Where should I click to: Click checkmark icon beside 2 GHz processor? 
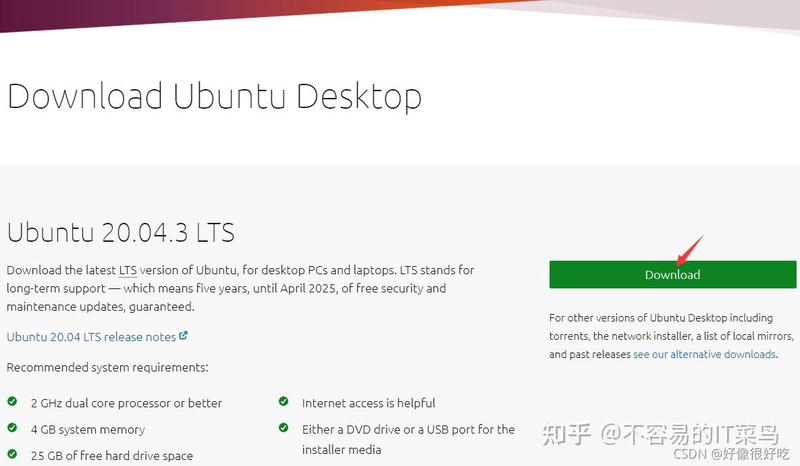[x=12, y=402]
